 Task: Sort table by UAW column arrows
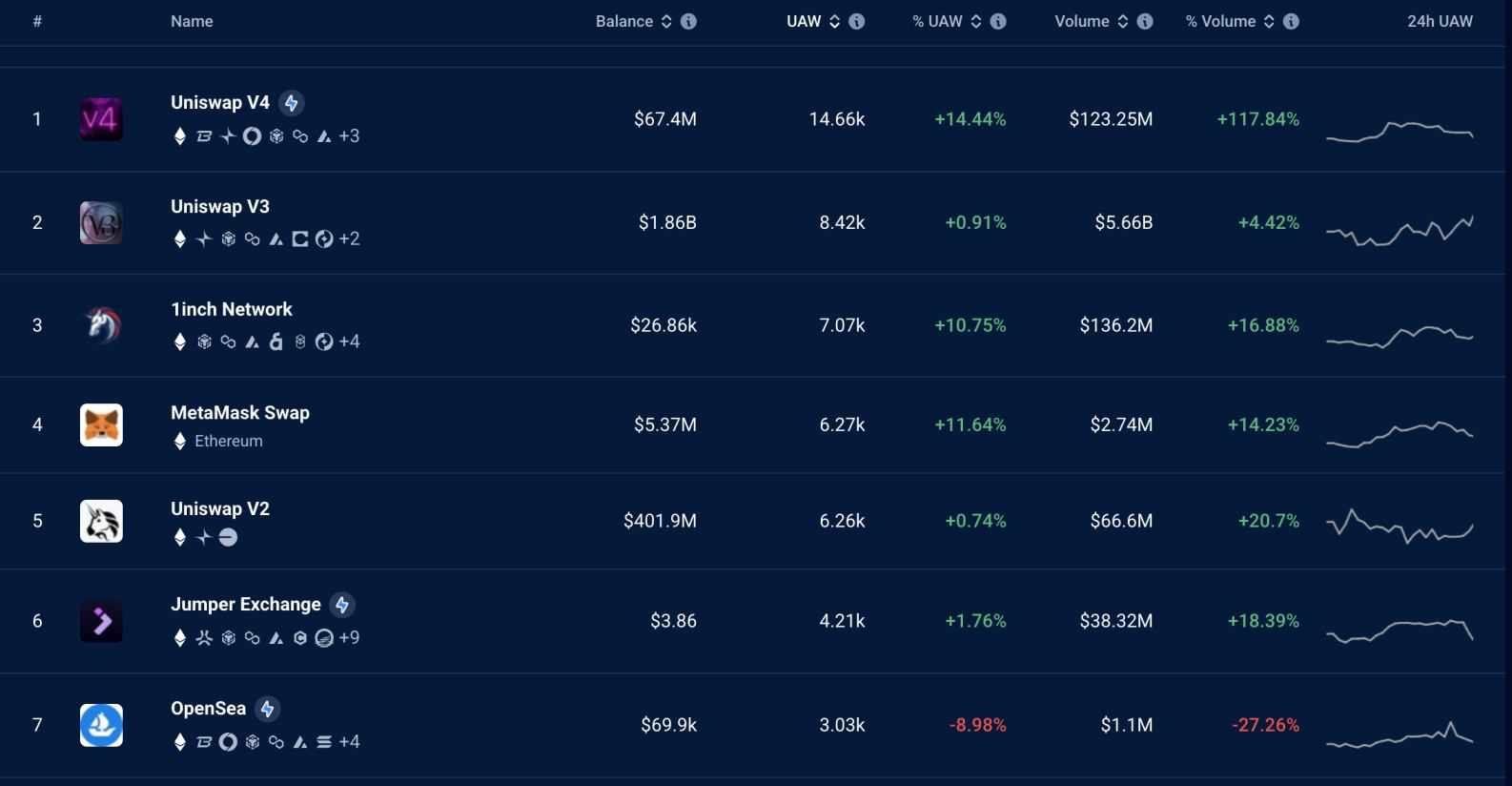[x=834, y=21]
